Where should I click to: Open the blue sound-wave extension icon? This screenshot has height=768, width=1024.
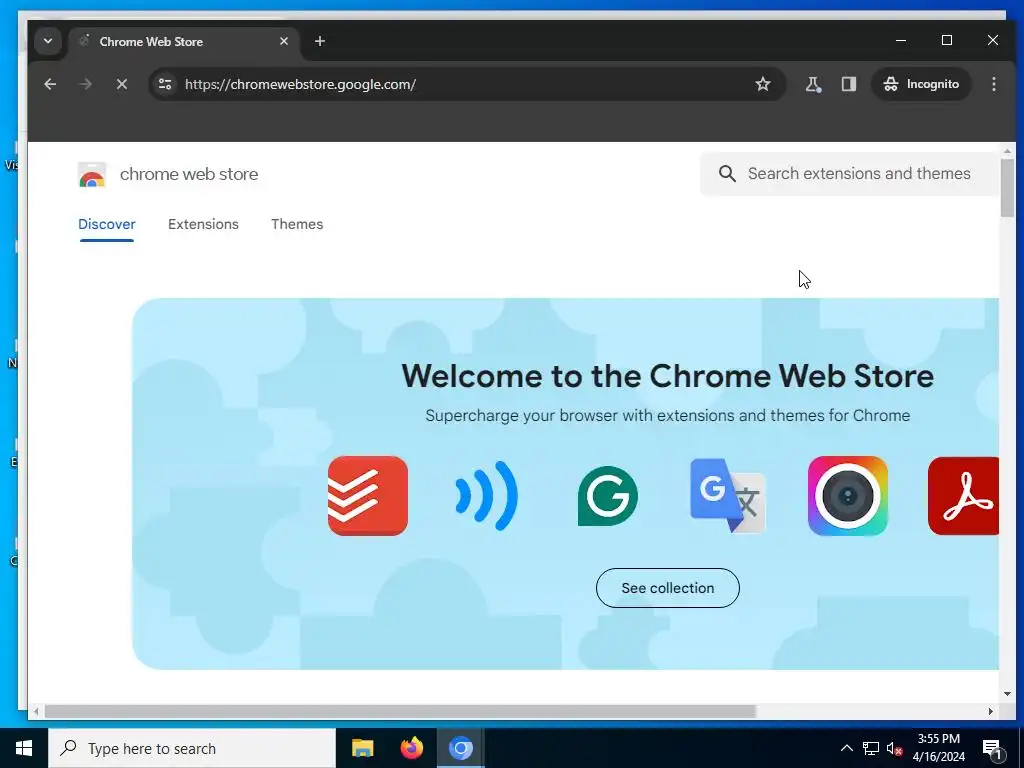(x=487, y=496)
